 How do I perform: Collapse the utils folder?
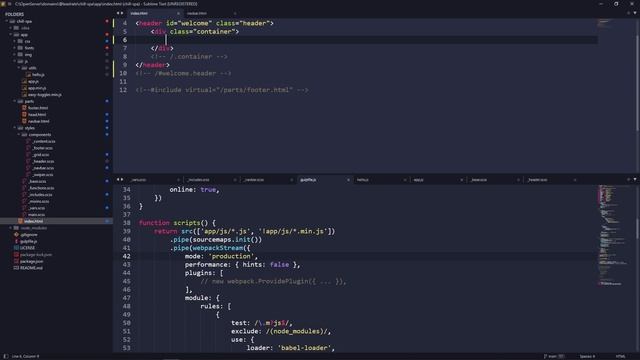(x=19, y=68)
